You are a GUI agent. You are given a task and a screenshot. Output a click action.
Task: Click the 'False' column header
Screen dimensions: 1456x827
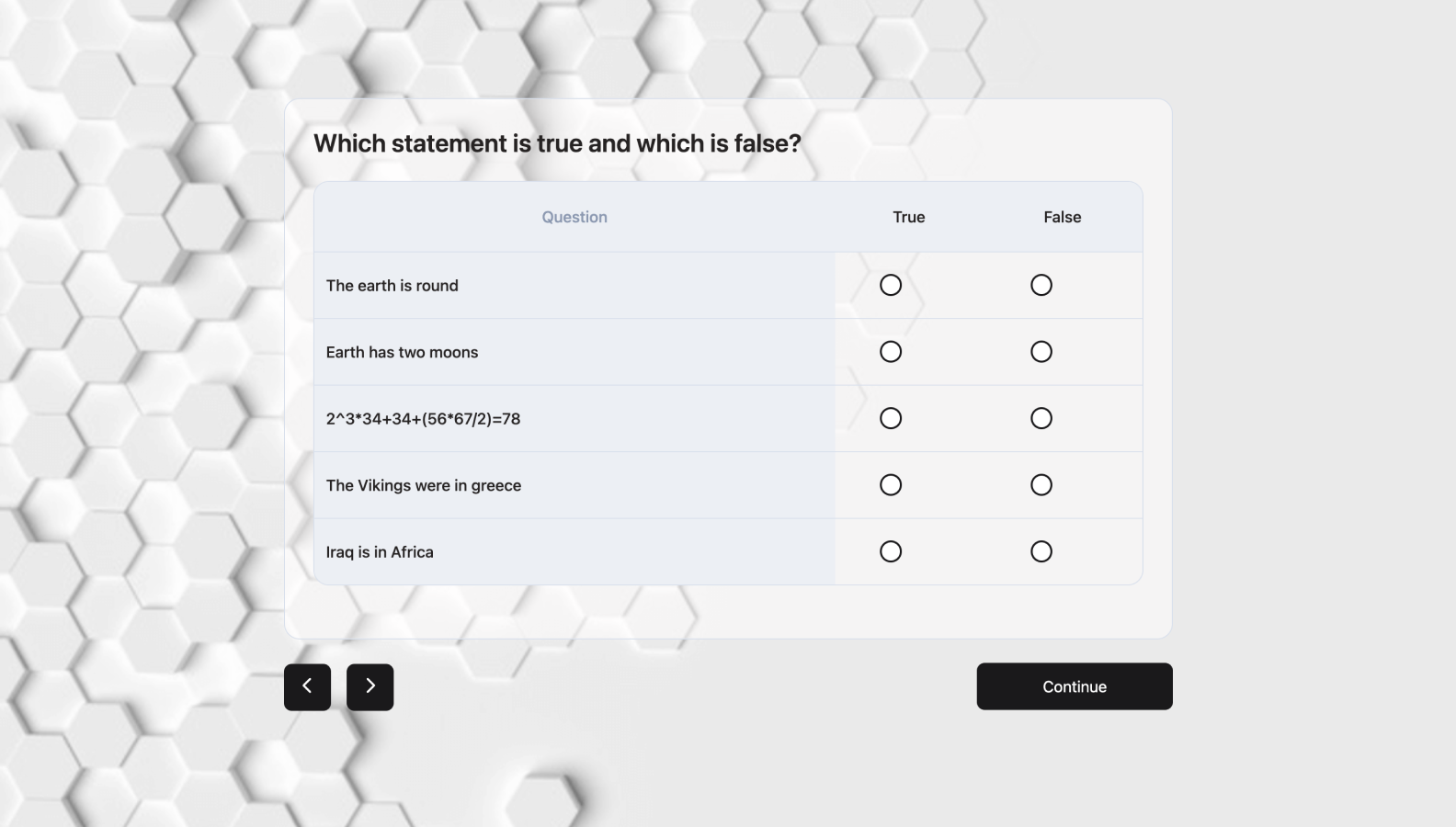[1063, 217]
